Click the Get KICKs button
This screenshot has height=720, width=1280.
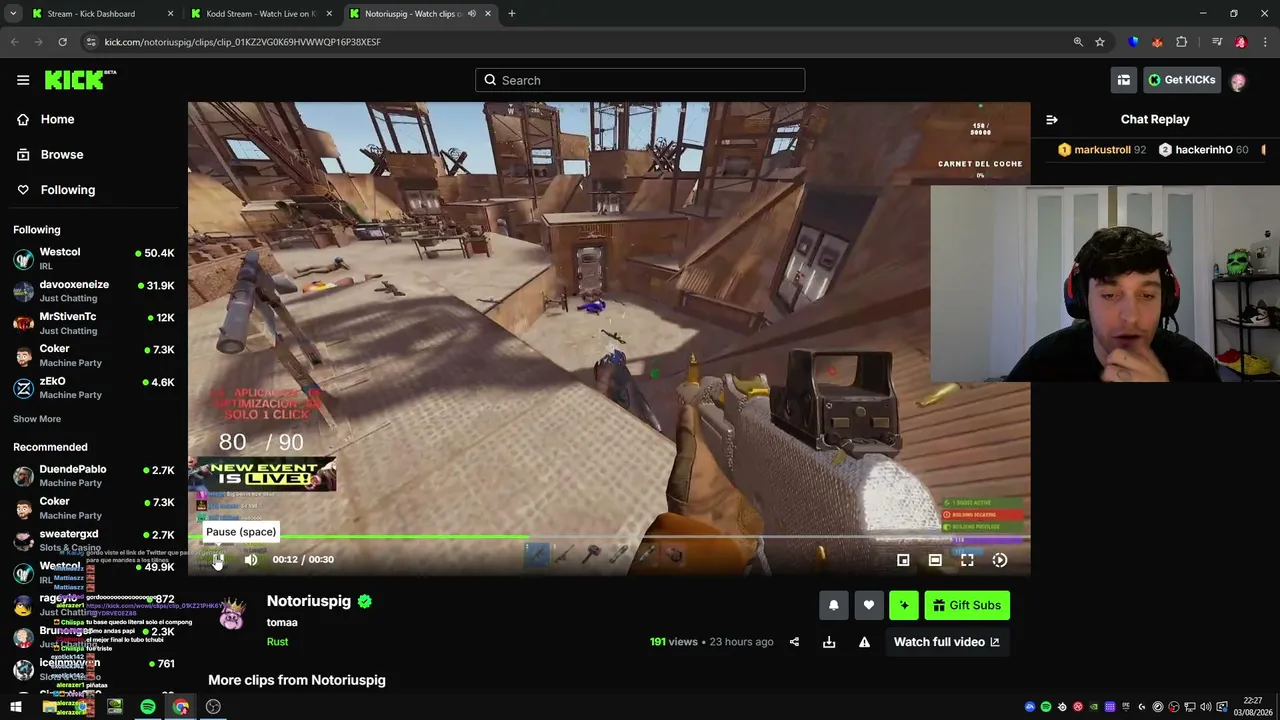pyautogui.click(x=1181, y=80)
